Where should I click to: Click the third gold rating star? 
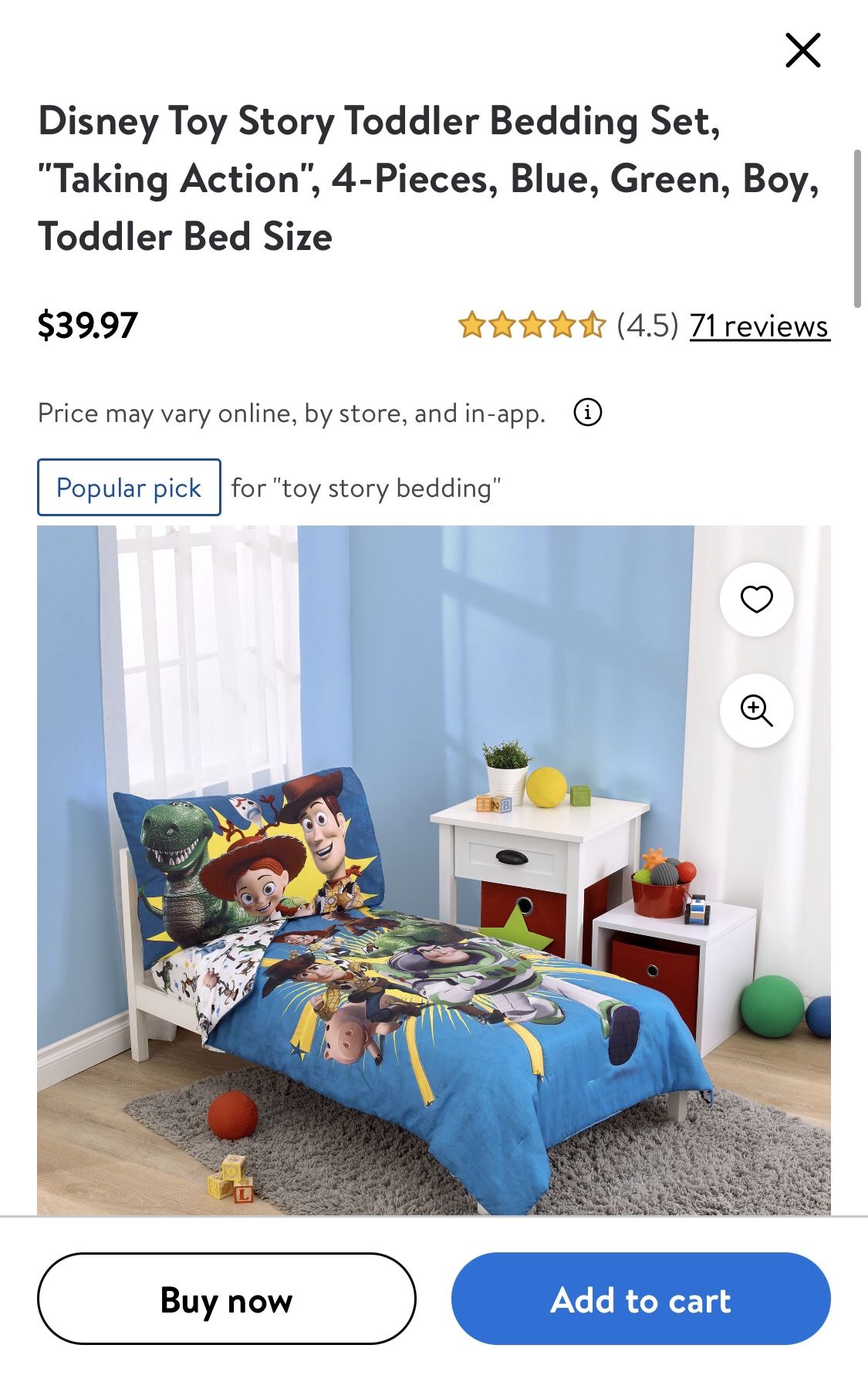pyautogui.click(x=532, y=325)
